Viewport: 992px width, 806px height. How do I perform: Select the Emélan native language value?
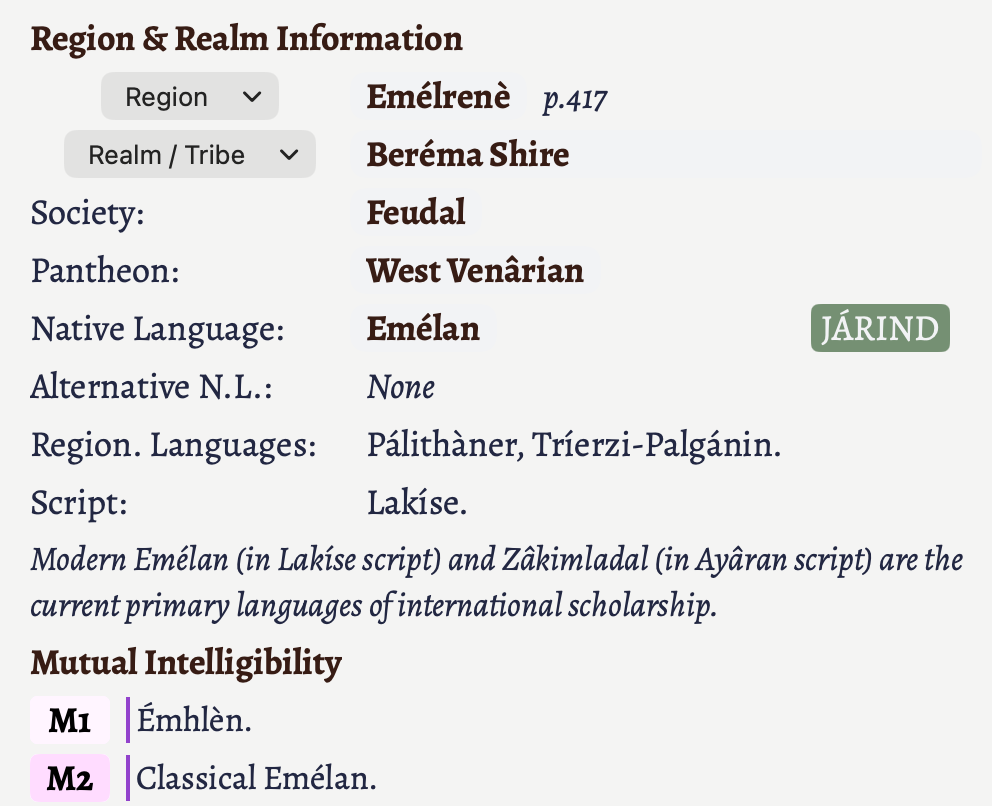click(x=423, y=329)
